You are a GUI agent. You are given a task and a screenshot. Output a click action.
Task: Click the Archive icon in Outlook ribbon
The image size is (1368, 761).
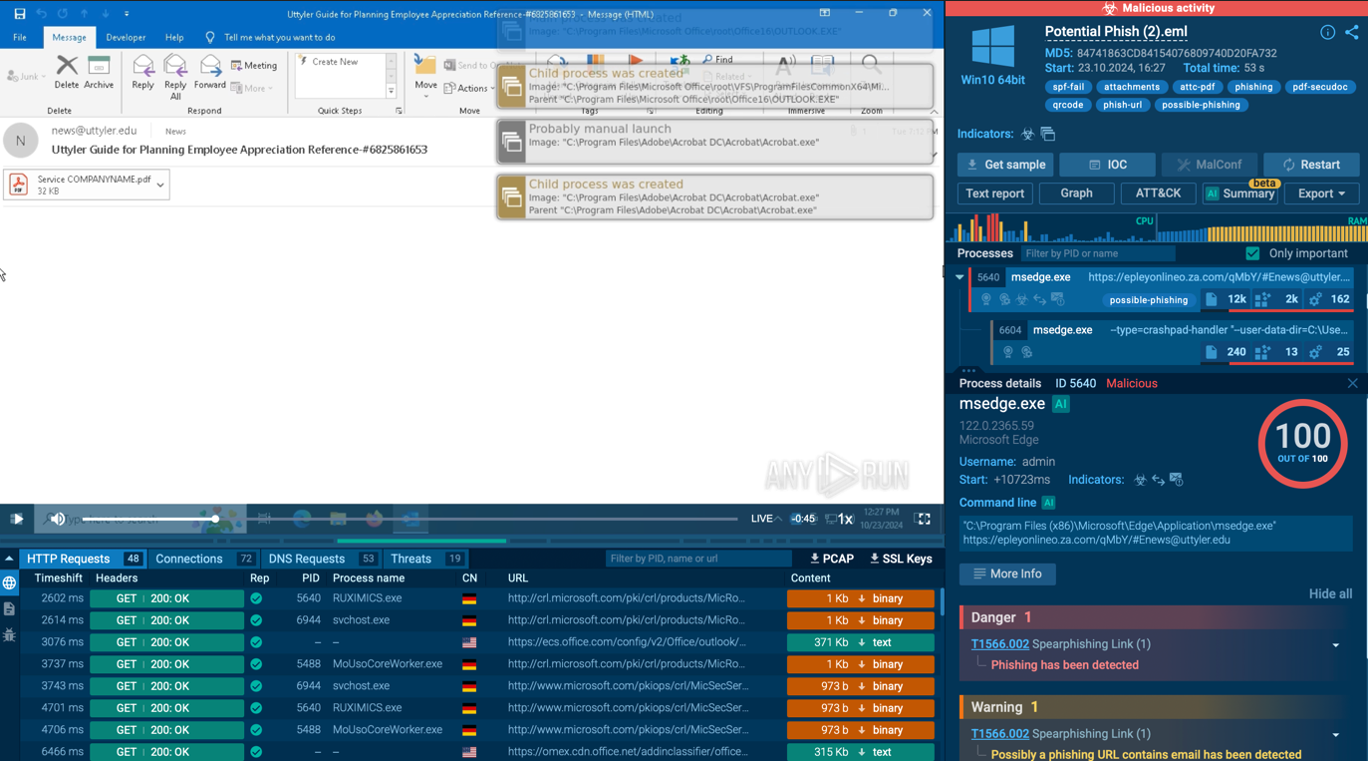(x=99, y=72)
